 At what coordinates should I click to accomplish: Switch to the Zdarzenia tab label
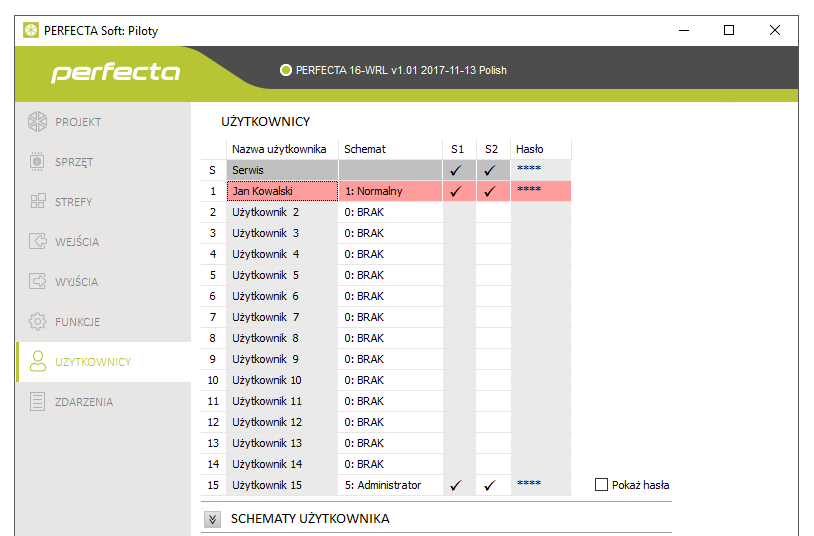[84, 402]
